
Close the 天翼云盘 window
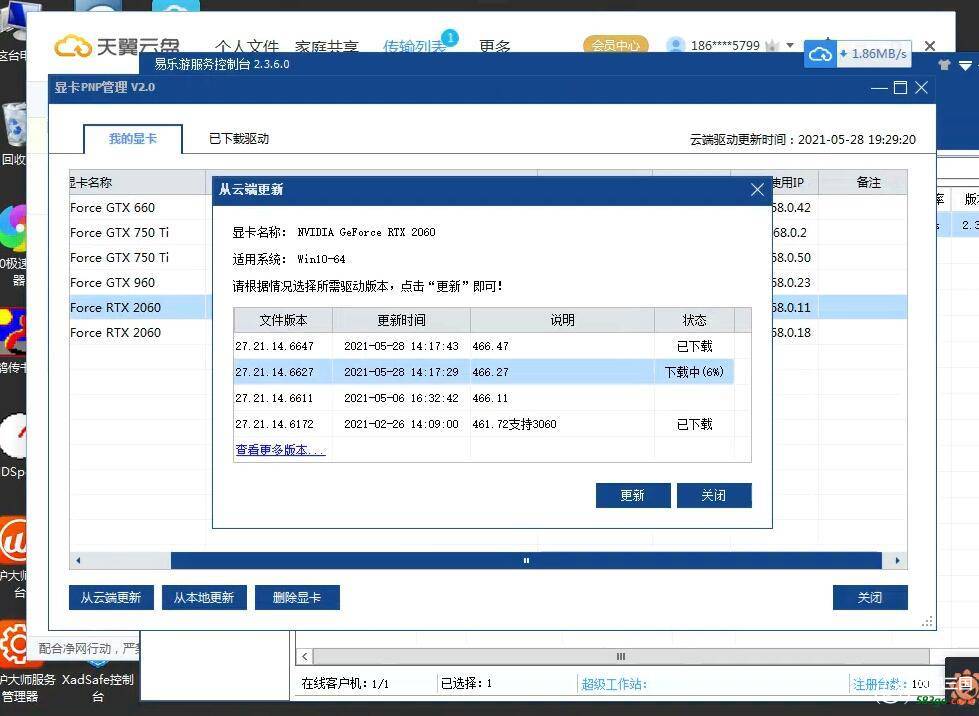tap(930, 46)
